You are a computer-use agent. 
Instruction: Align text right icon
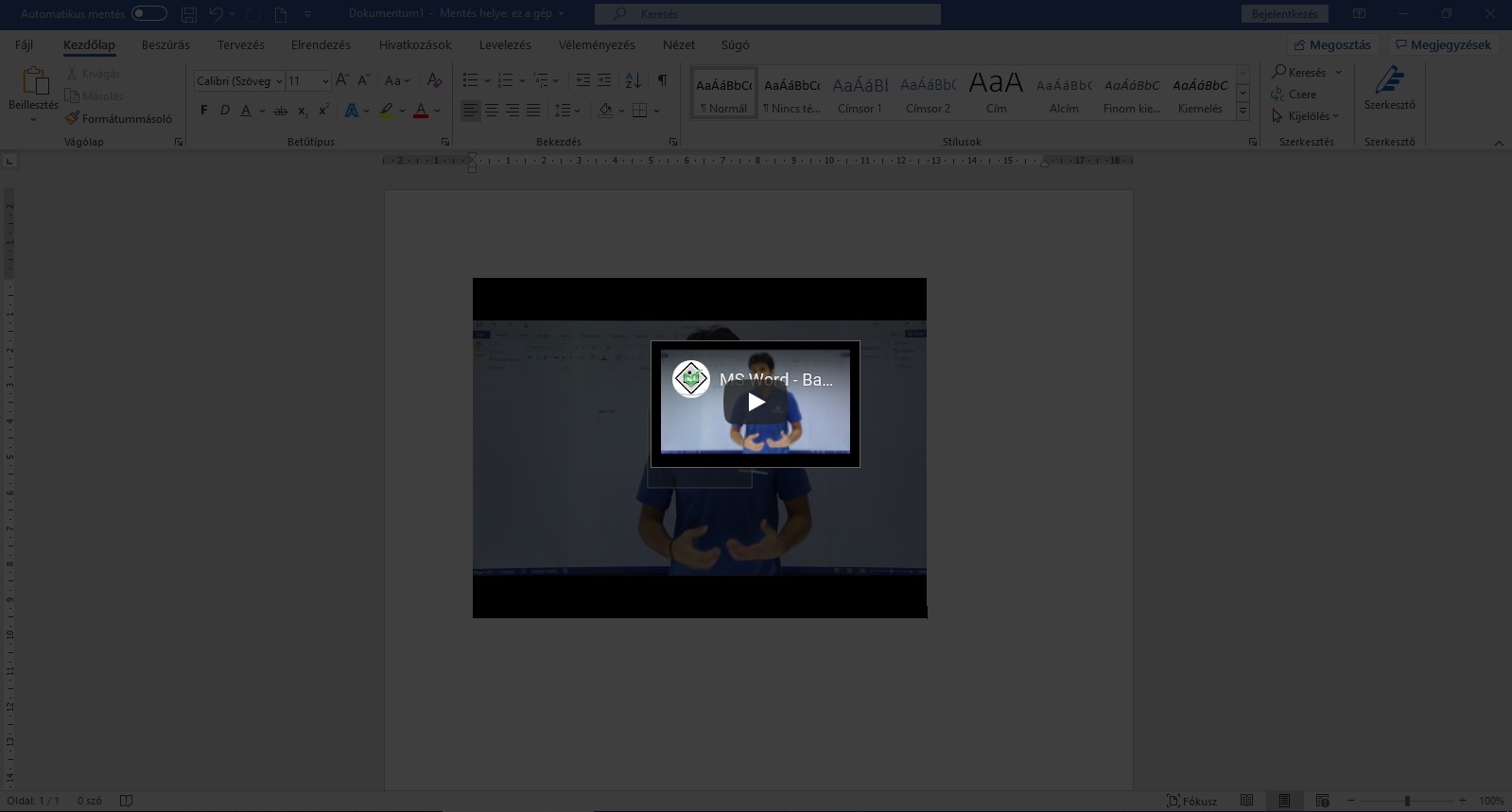click(x=512, y=111)
